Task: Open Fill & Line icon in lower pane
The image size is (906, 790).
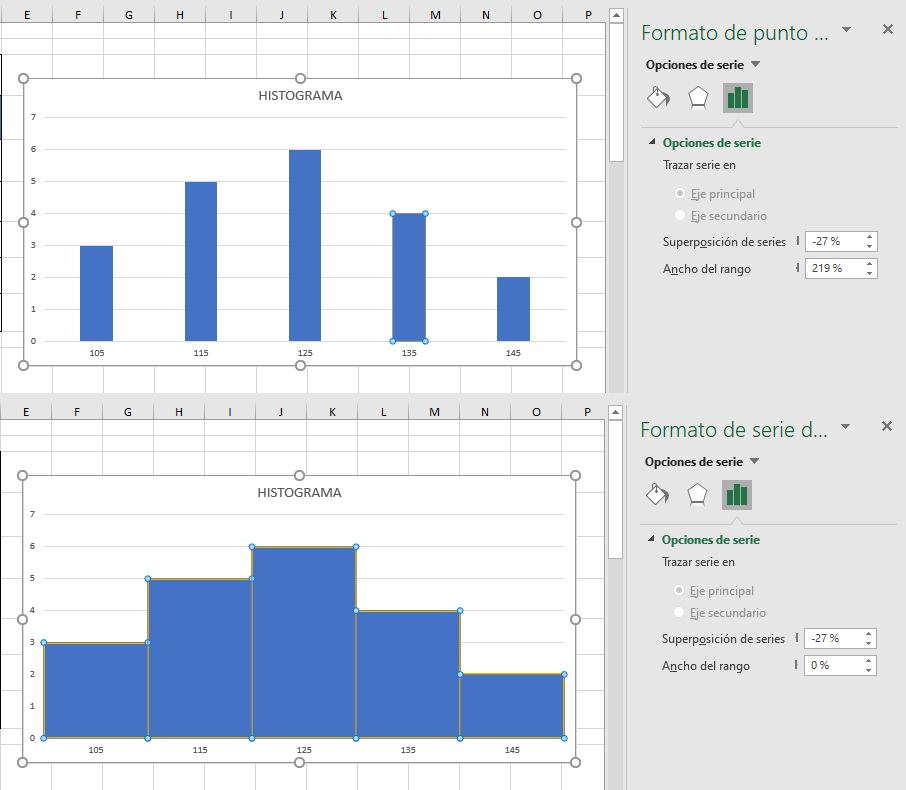Action: [x=657, y=495]
